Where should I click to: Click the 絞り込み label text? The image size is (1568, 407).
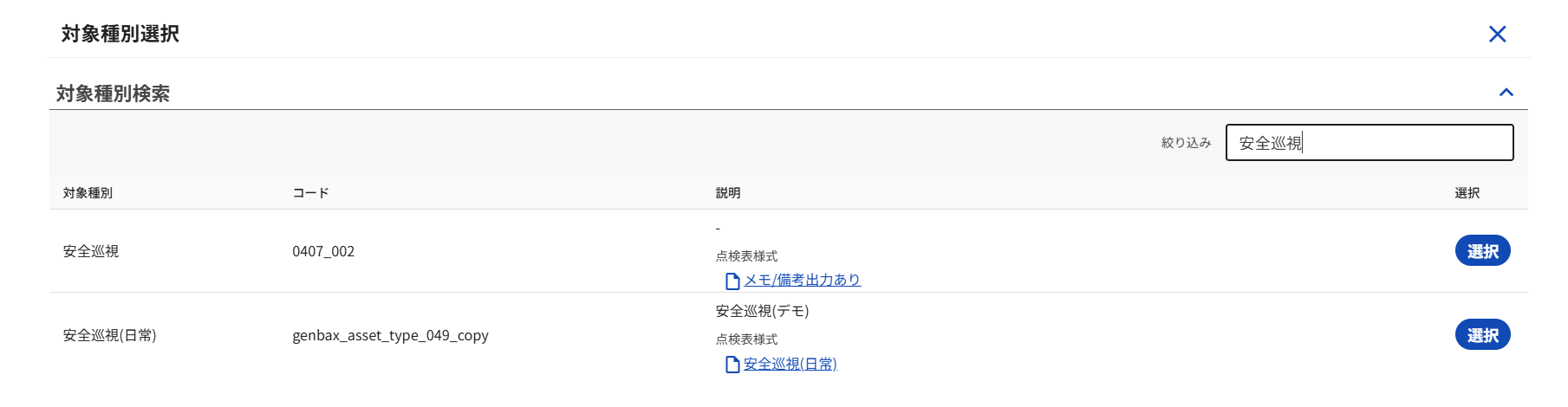(x=1186, y=143)
